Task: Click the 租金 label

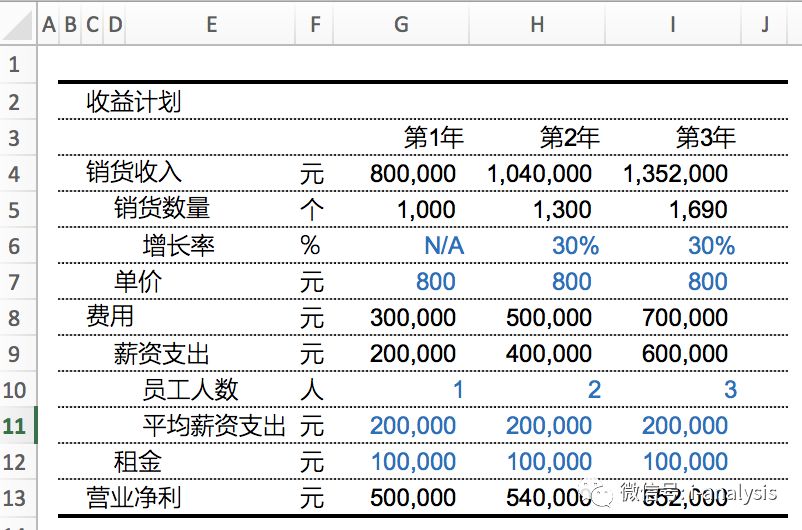Action: coord(138,461)
